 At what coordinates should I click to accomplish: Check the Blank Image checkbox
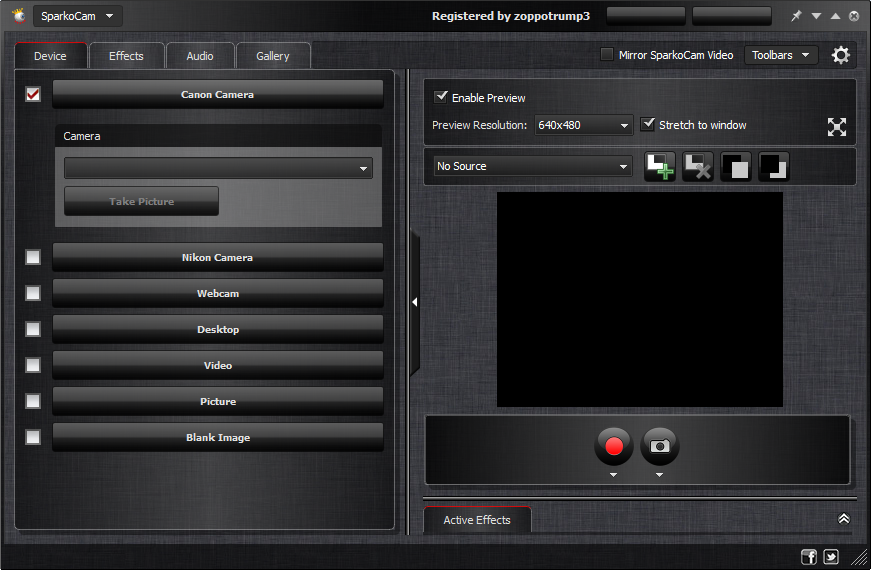pos(33,437)
